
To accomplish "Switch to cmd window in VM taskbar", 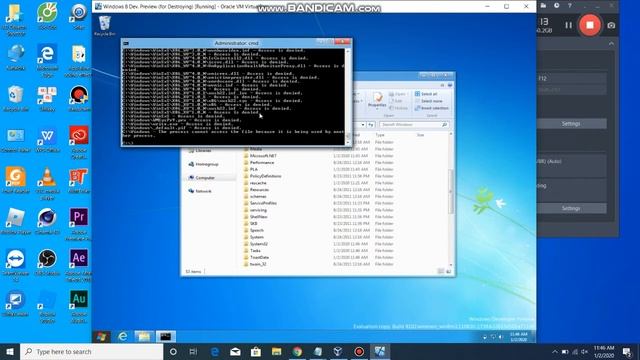I will coord(165,336).
